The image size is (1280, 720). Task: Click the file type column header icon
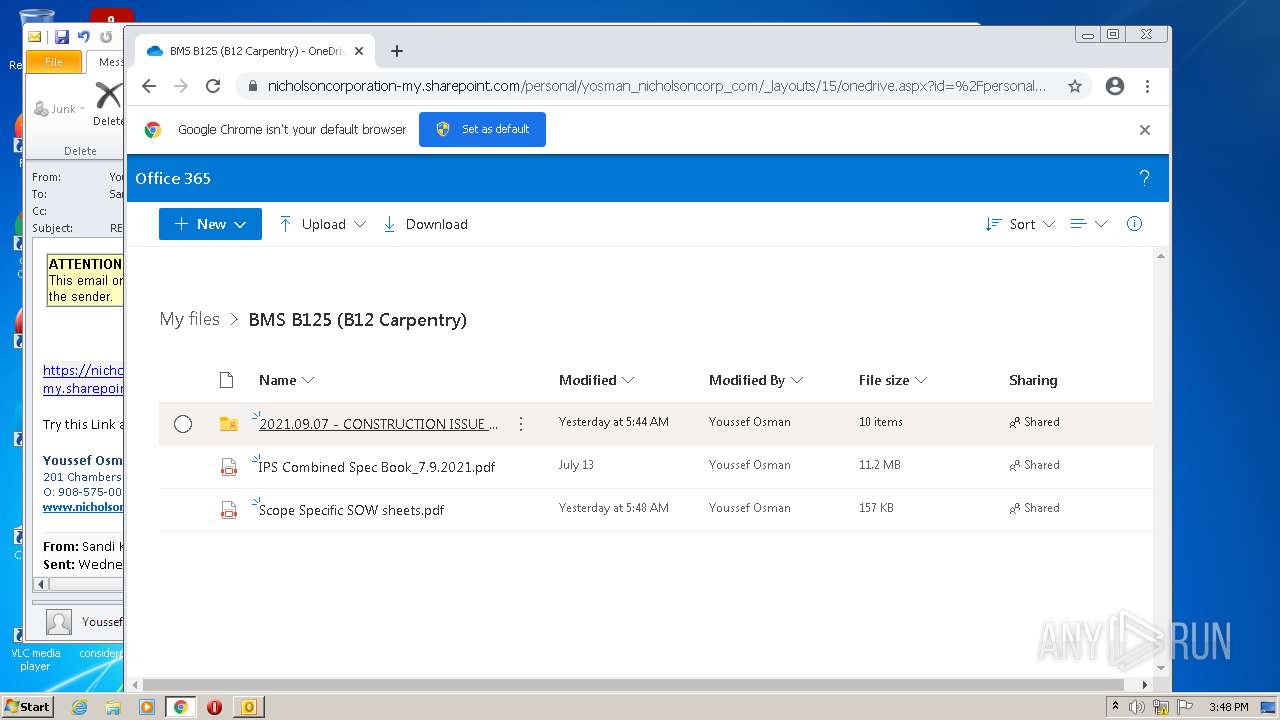coord(226,380)
